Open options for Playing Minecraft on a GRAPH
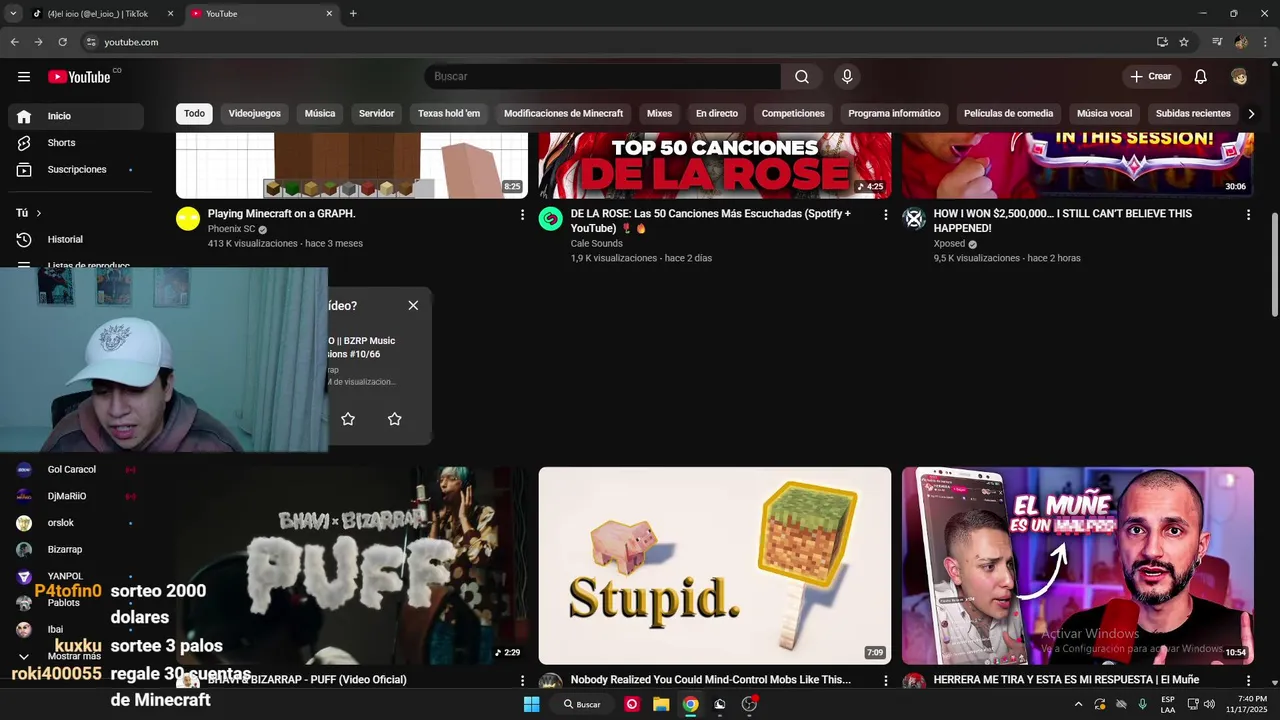 tap(522, 215)
